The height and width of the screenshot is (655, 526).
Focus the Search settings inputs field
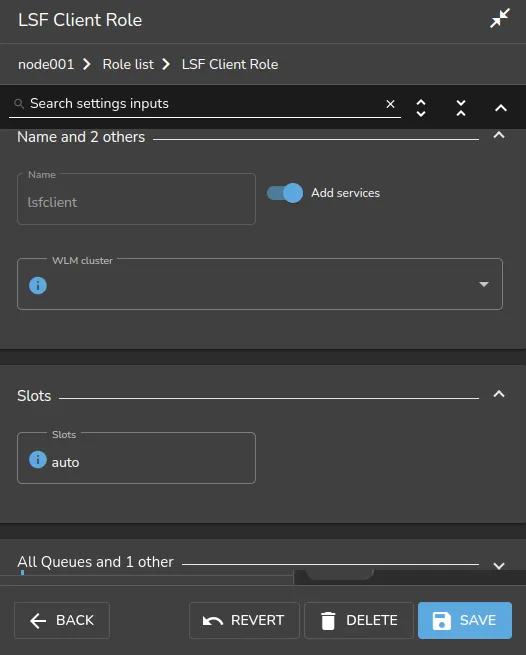(205, 104)
